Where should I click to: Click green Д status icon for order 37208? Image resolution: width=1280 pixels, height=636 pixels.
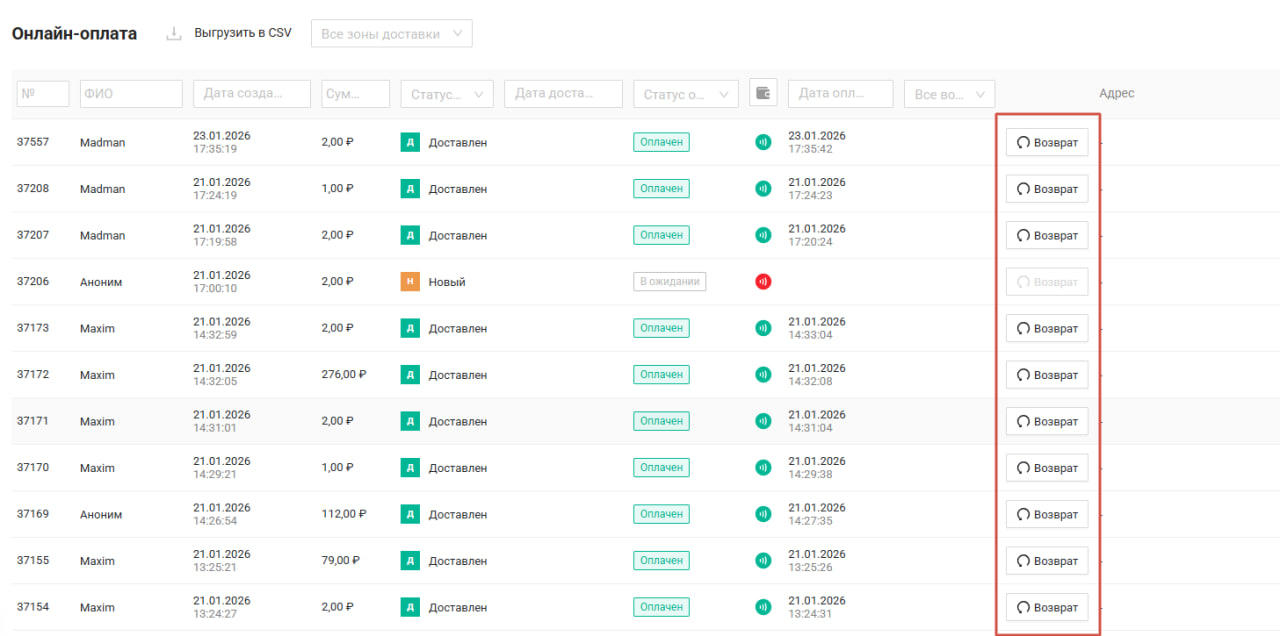pyautogui.click(x=410, y=189)
